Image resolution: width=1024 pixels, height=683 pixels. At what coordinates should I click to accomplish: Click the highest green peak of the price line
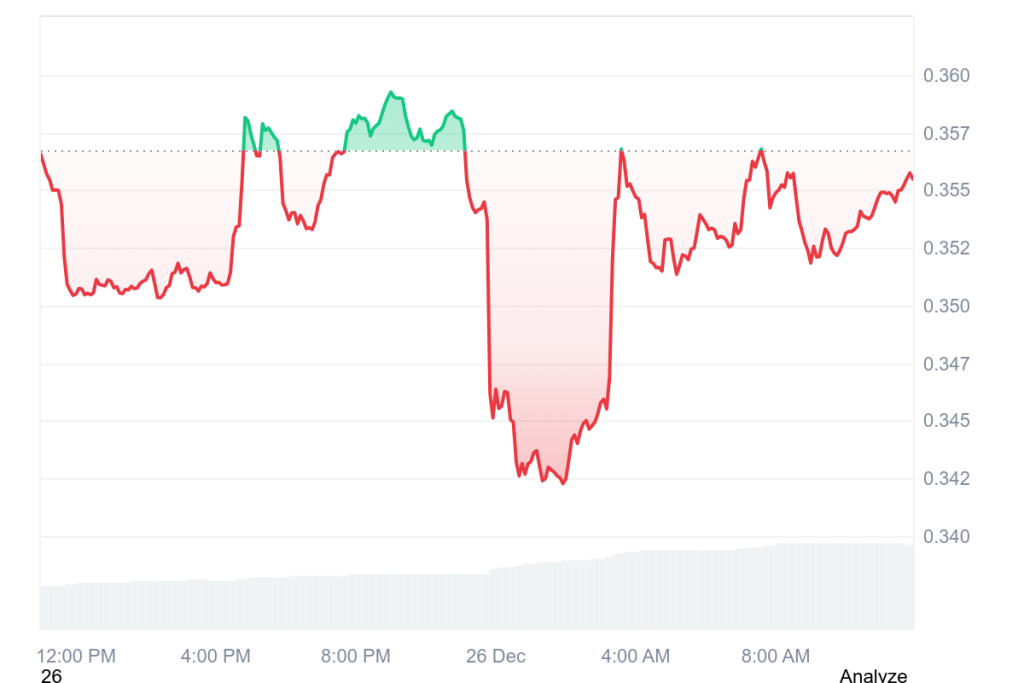tap(391, 93)
